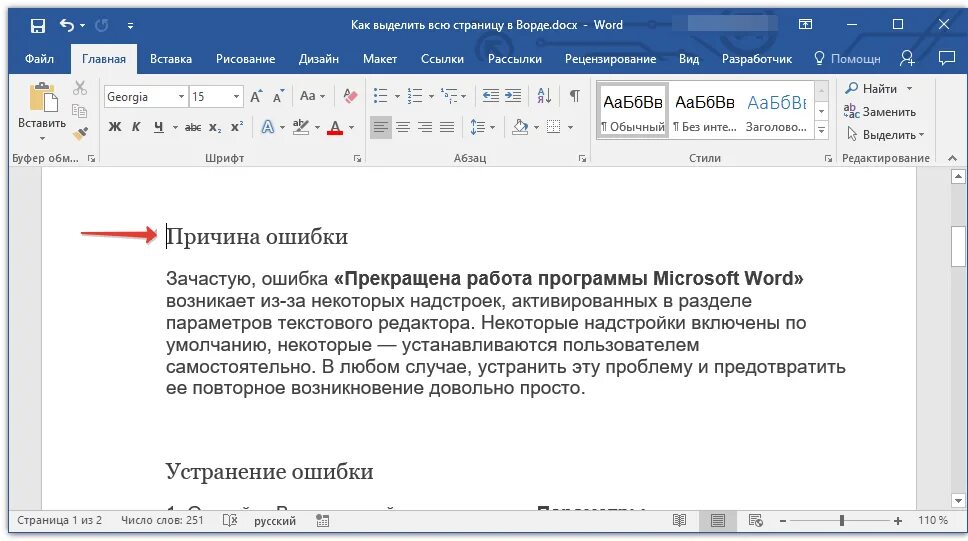Image resolution: width=968 pixels, height=541 pixels.
Task: Apply text highlight color marker
Action: tap(301, 127)
